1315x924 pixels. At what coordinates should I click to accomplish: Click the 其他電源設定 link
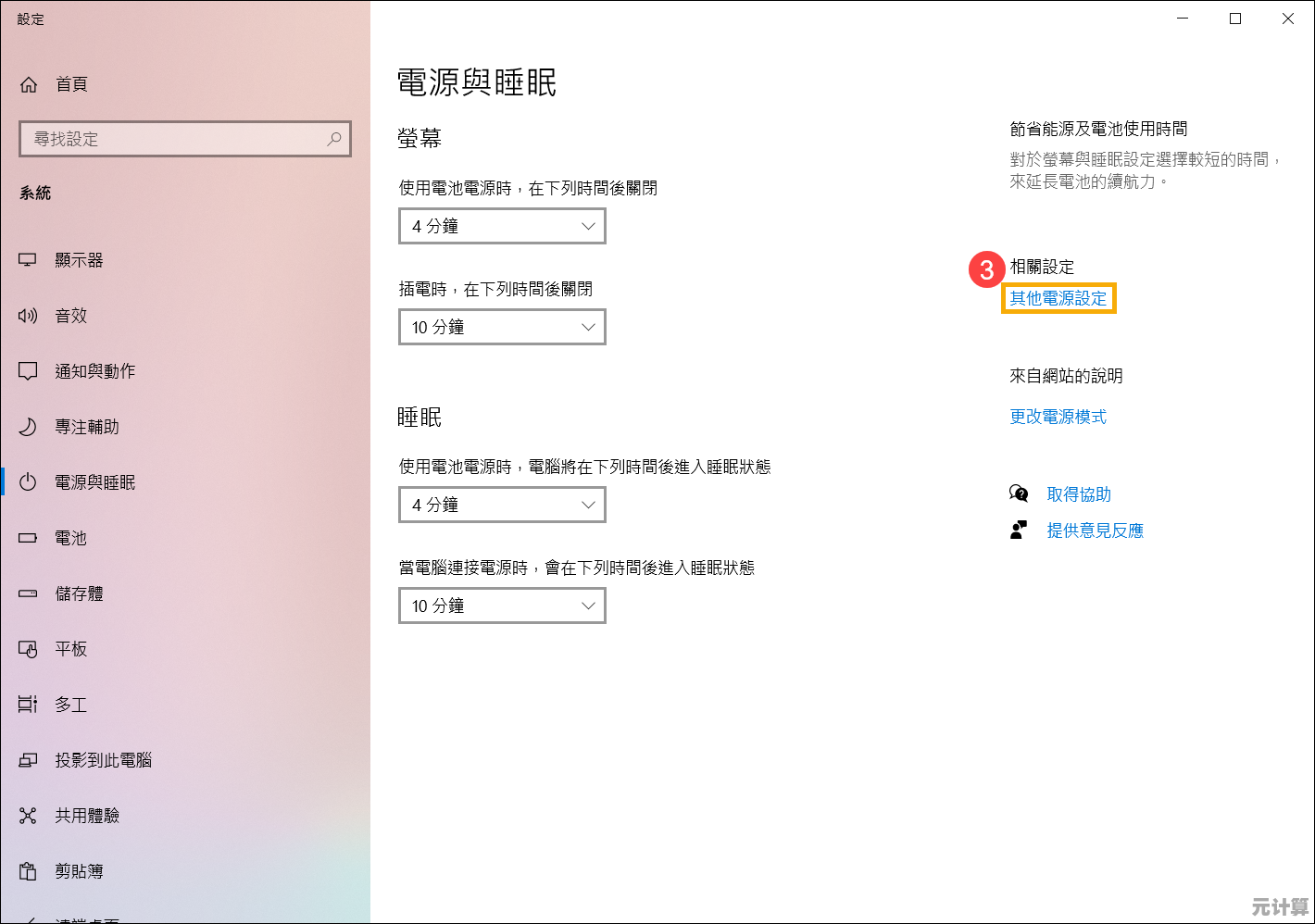click(x=1058, y=298)
